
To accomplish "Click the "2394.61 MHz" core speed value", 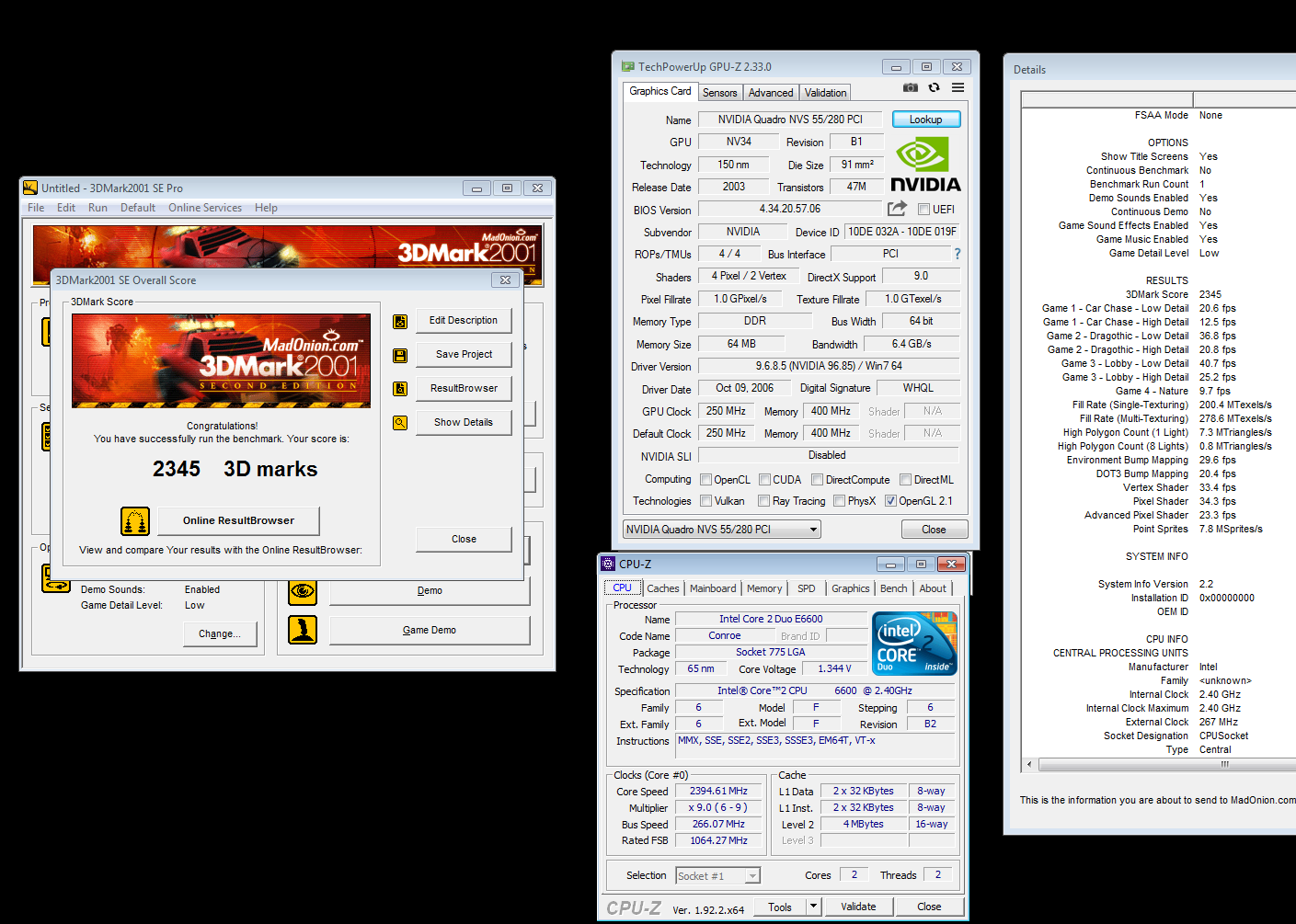I will point(718,792).
